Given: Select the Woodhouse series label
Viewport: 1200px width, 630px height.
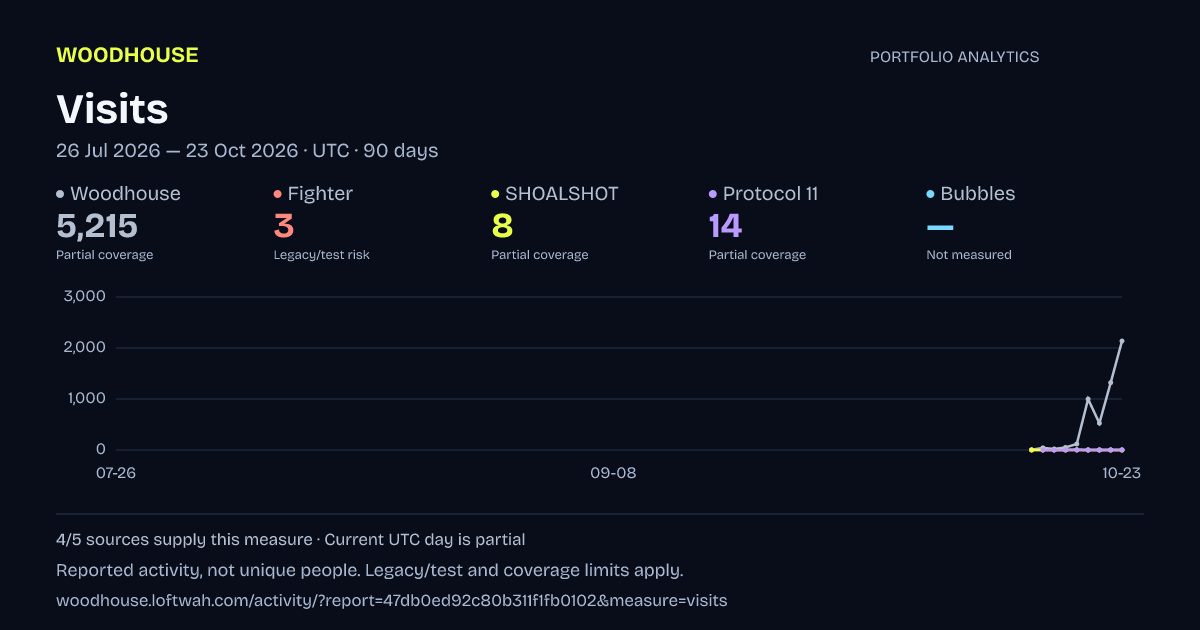Looking at the screenshot, I should click(x=125, y=194).
